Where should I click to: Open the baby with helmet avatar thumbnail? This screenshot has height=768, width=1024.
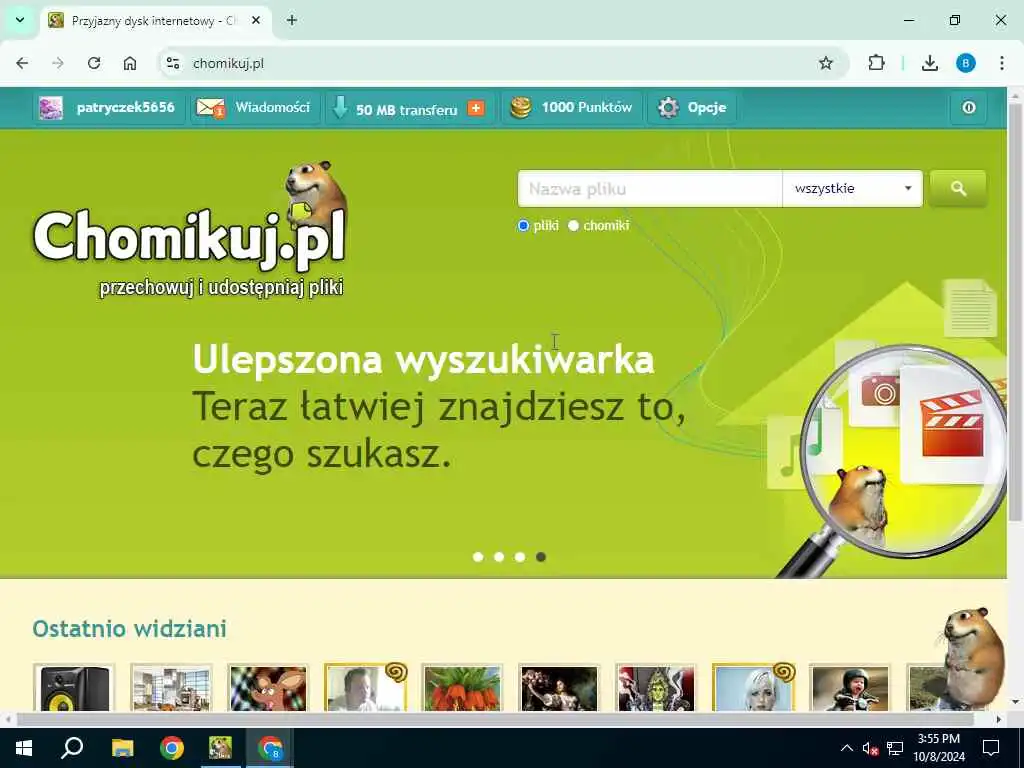pos(850,688)
